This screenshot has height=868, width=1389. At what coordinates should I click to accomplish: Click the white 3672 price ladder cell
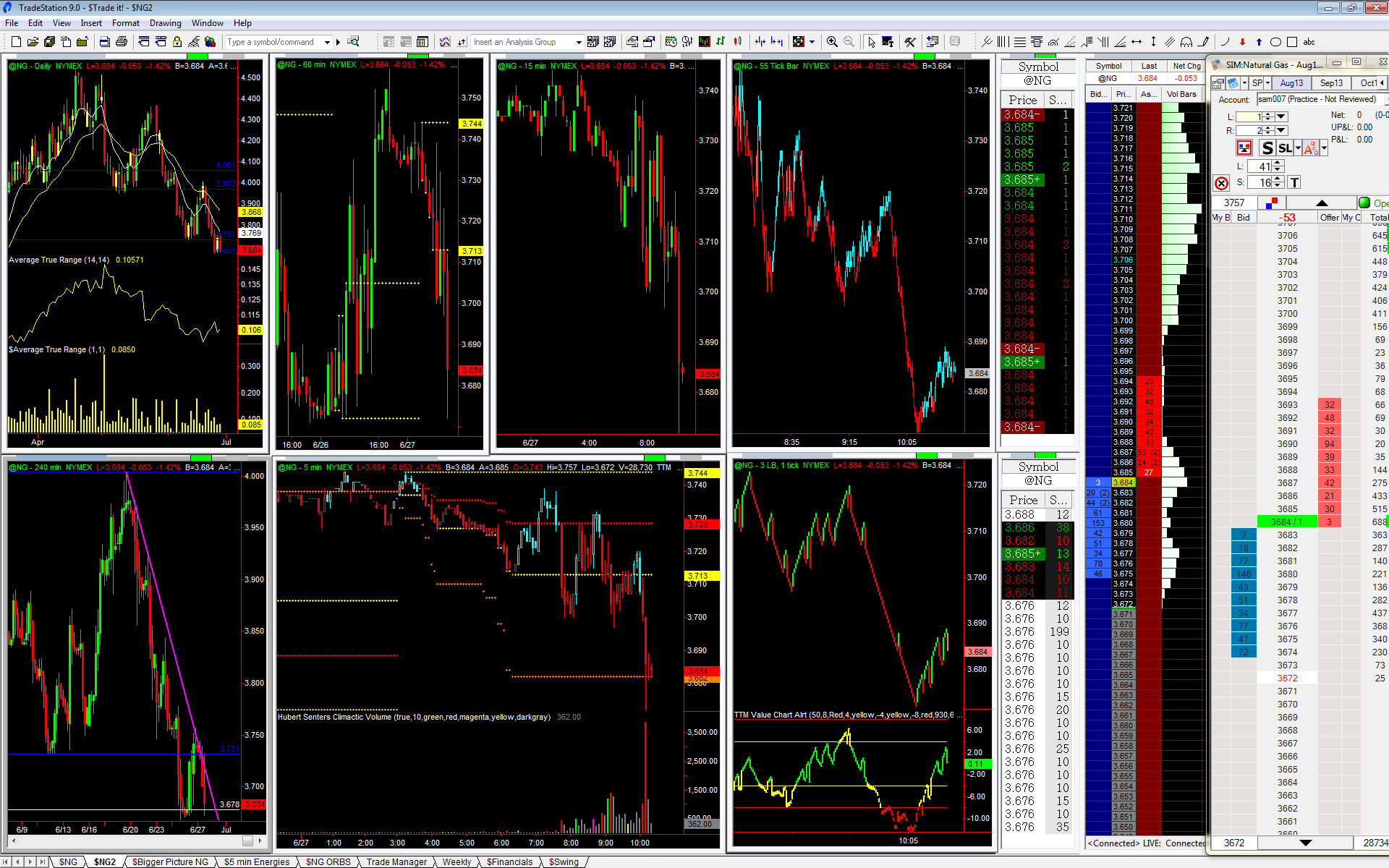coord(1287,678)
